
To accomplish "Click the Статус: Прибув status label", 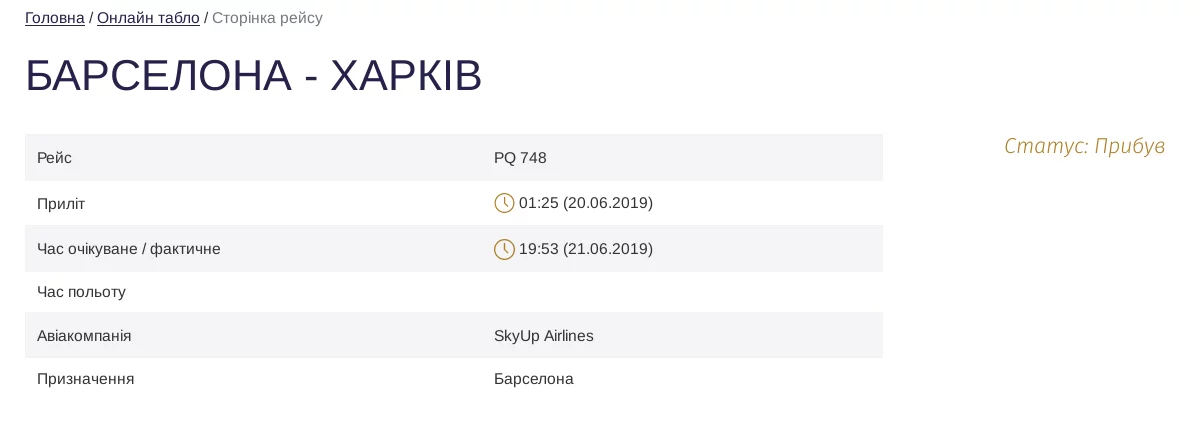I will [1084, 146].
